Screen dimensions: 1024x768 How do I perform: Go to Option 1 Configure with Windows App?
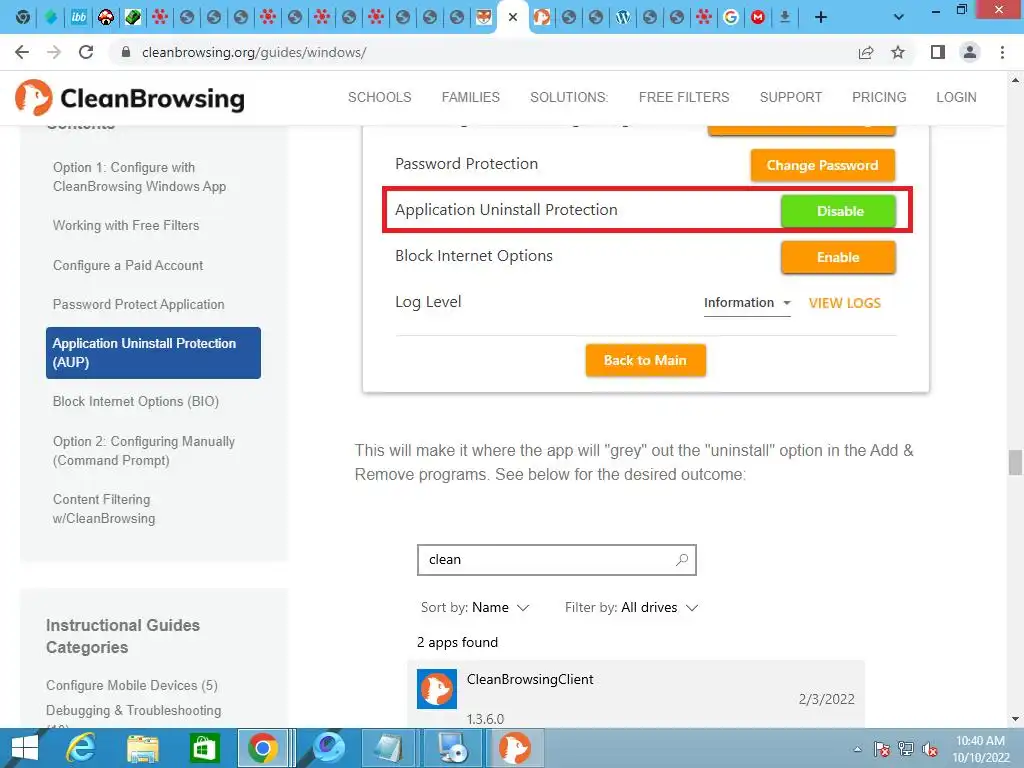(139, 177)
